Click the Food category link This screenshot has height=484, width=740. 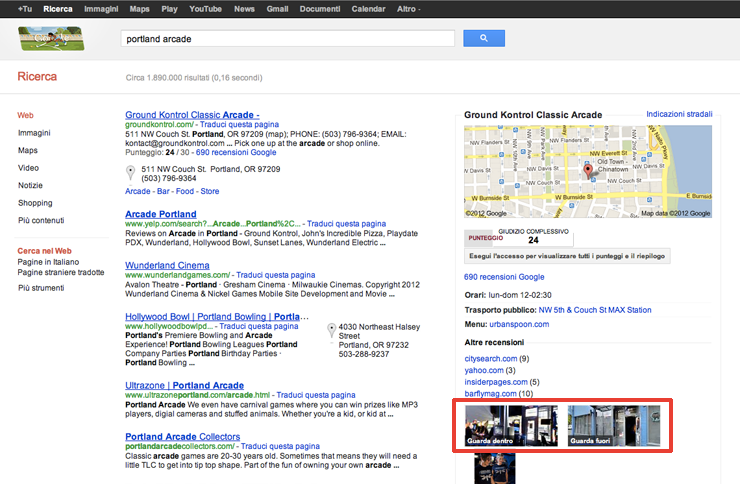coord(185,191)
